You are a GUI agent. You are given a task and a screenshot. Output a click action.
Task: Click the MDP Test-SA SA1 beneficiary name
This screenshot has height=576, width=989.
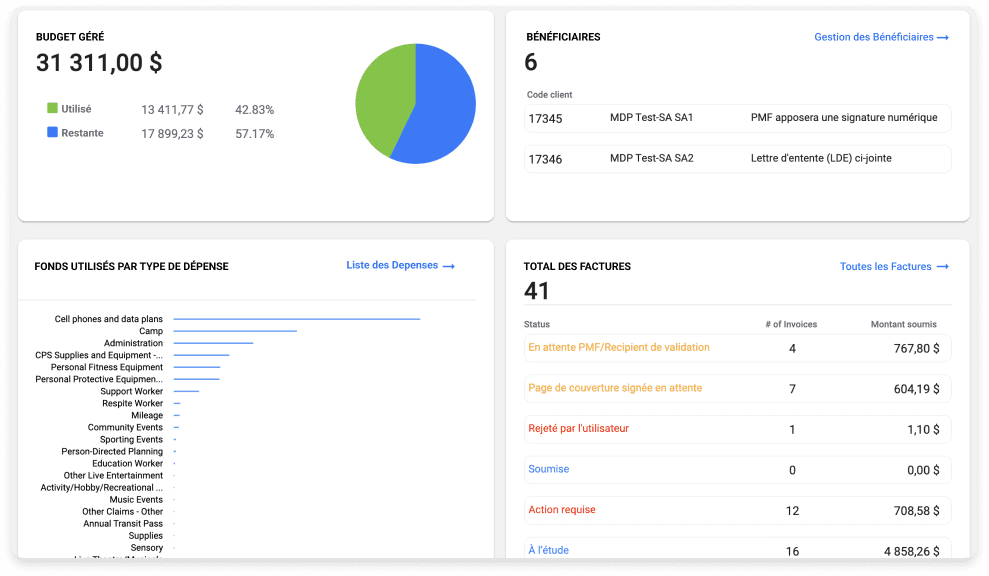click(x=652, y=117)
